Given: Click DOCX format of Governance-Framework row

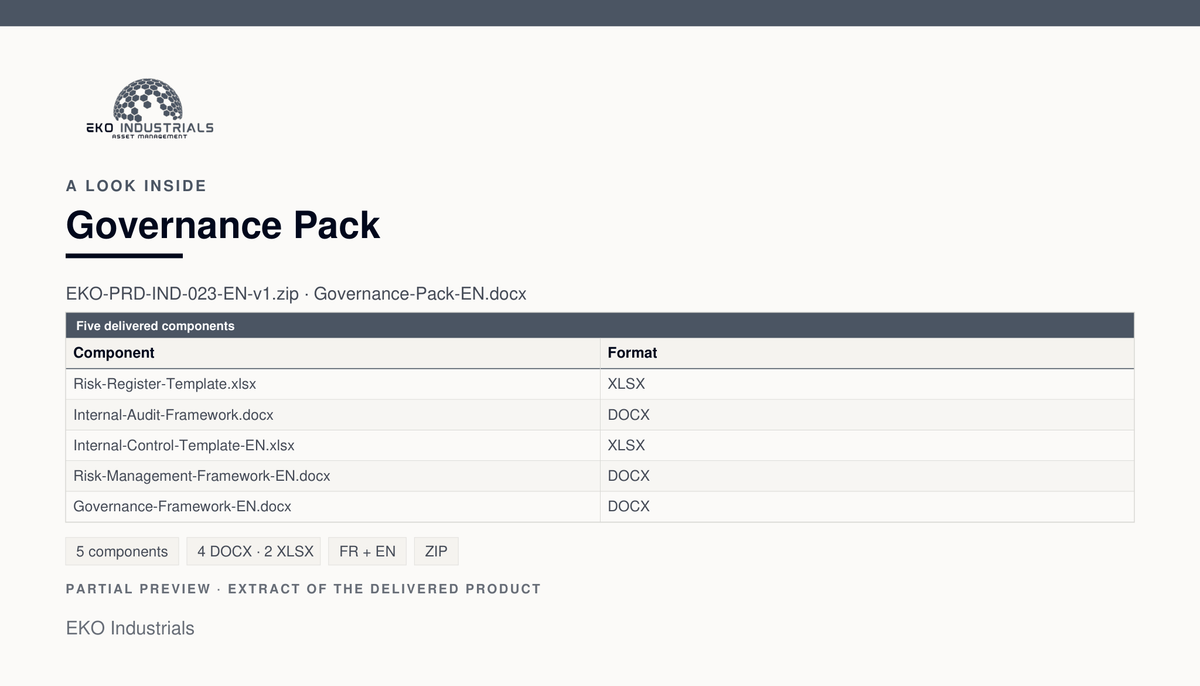Looking at the screenshot, I should (x=867, y=506).
